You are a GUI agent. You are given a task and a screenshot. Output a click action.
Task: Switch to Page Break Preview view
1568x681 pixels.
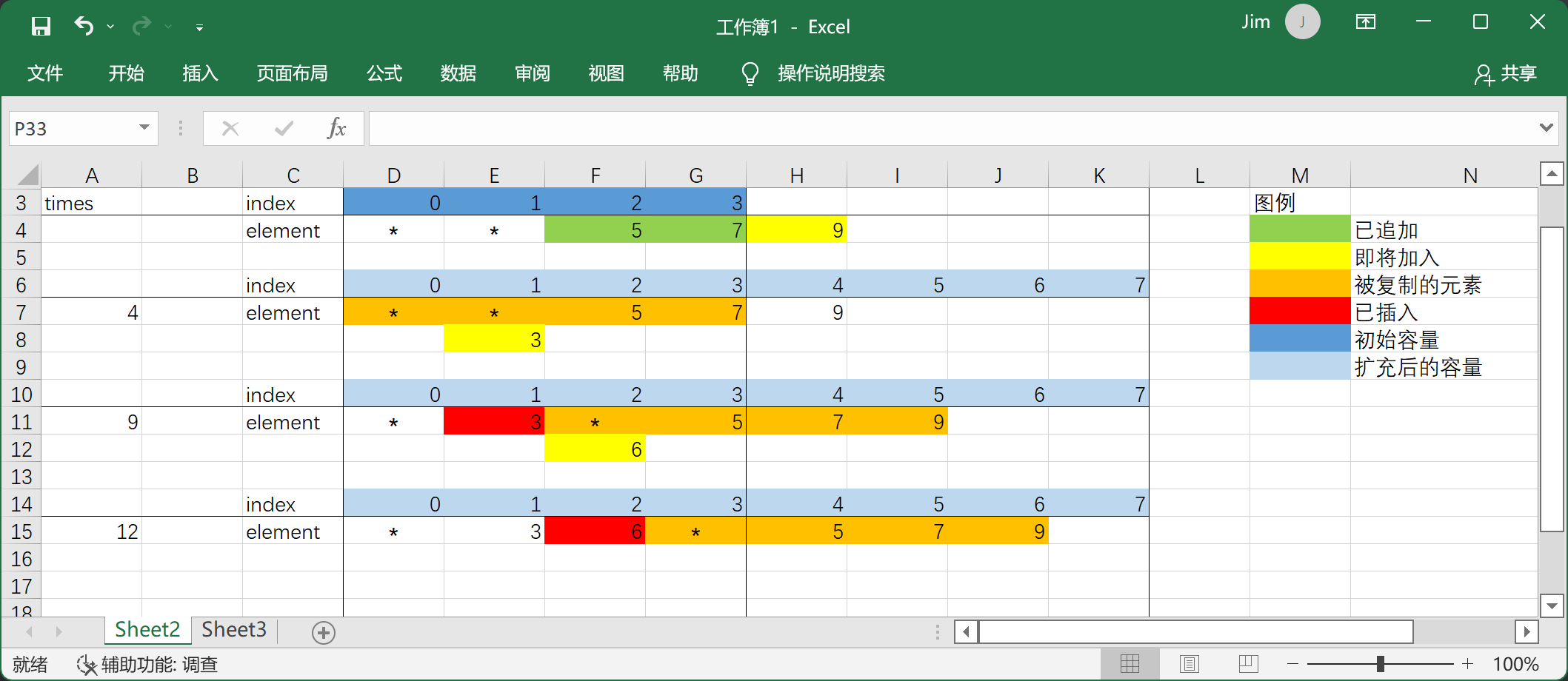(1248, 664)
